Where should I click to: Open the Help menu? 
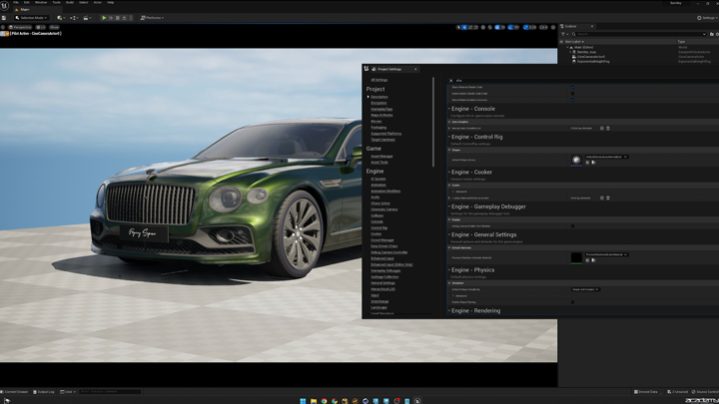click(111, 3)
